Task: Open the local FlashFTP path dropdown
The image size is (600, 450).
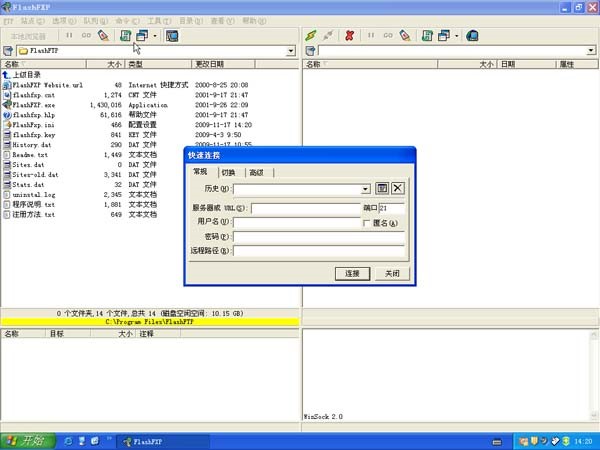Action: click(x=291, y=50)
